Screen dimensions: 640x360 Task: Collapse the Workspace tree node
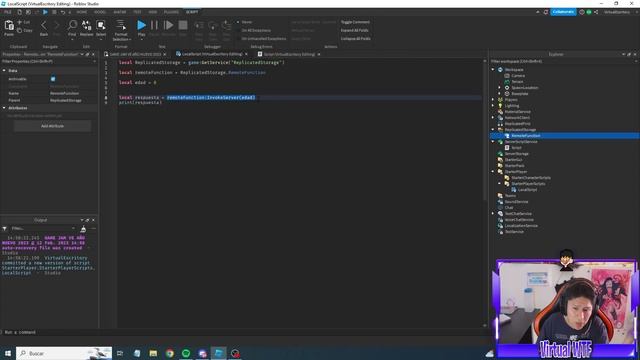pos(493,70)
